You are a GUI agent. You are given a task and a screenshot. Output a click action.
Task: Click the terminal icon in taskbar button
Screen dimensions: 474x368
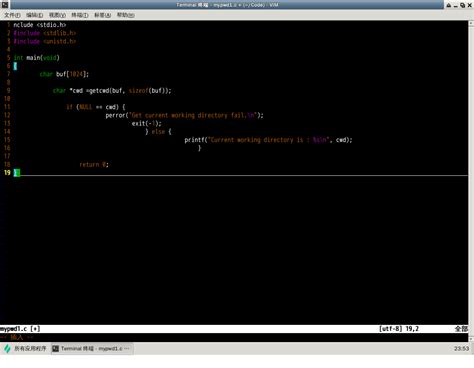[x=56, y=349]
